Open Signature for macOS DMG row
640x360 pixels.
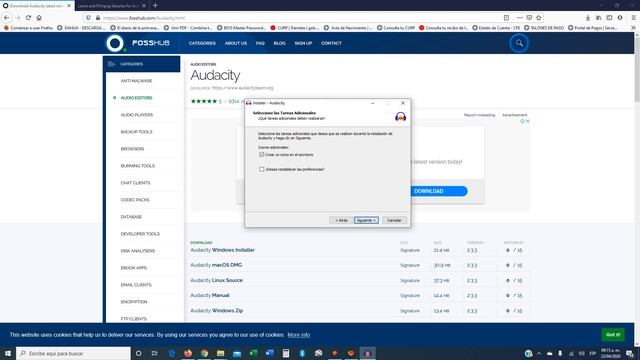tap(410, 265)
